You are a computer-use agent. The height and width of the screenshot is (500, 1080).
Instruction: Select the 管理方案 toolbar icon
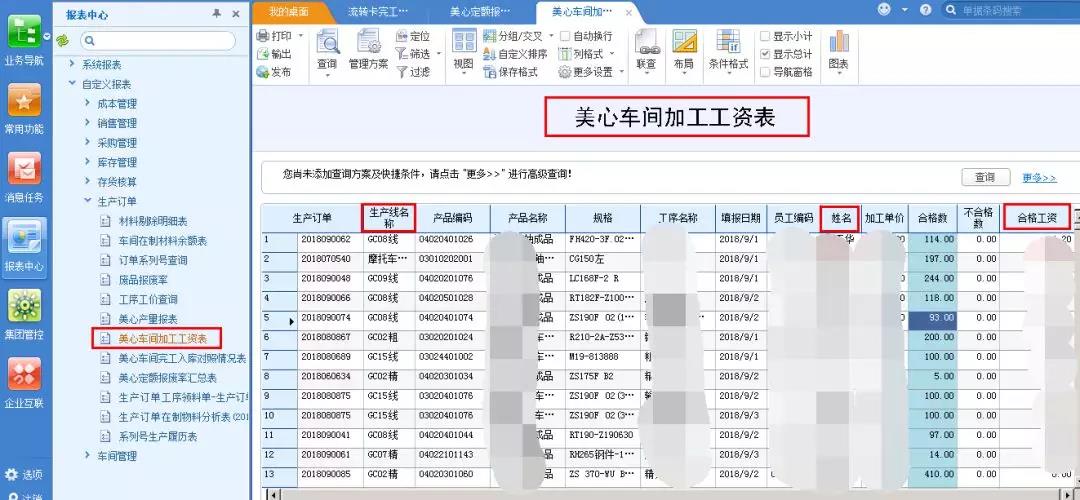coord(368,41)
